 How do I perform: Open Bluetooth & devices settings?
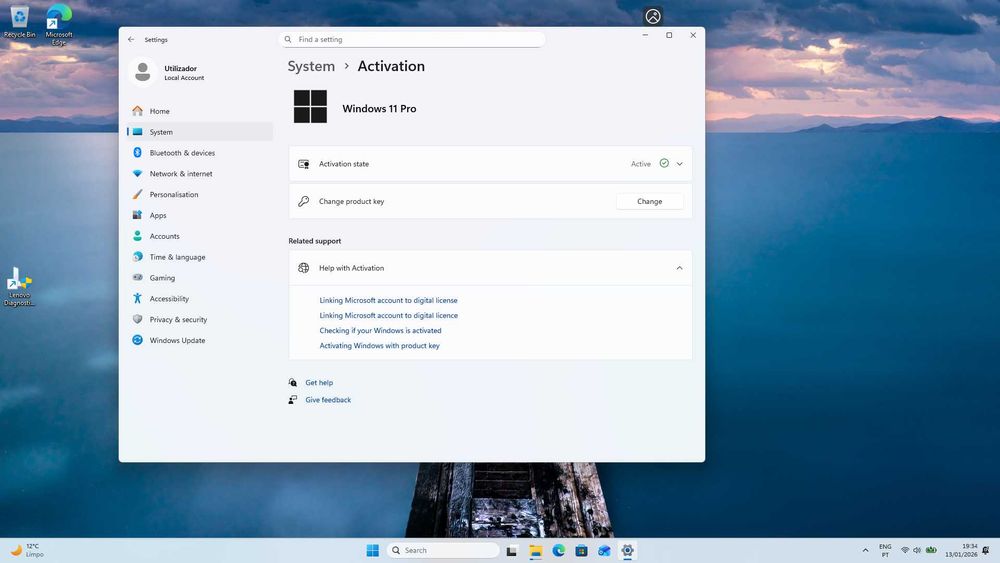200,153
